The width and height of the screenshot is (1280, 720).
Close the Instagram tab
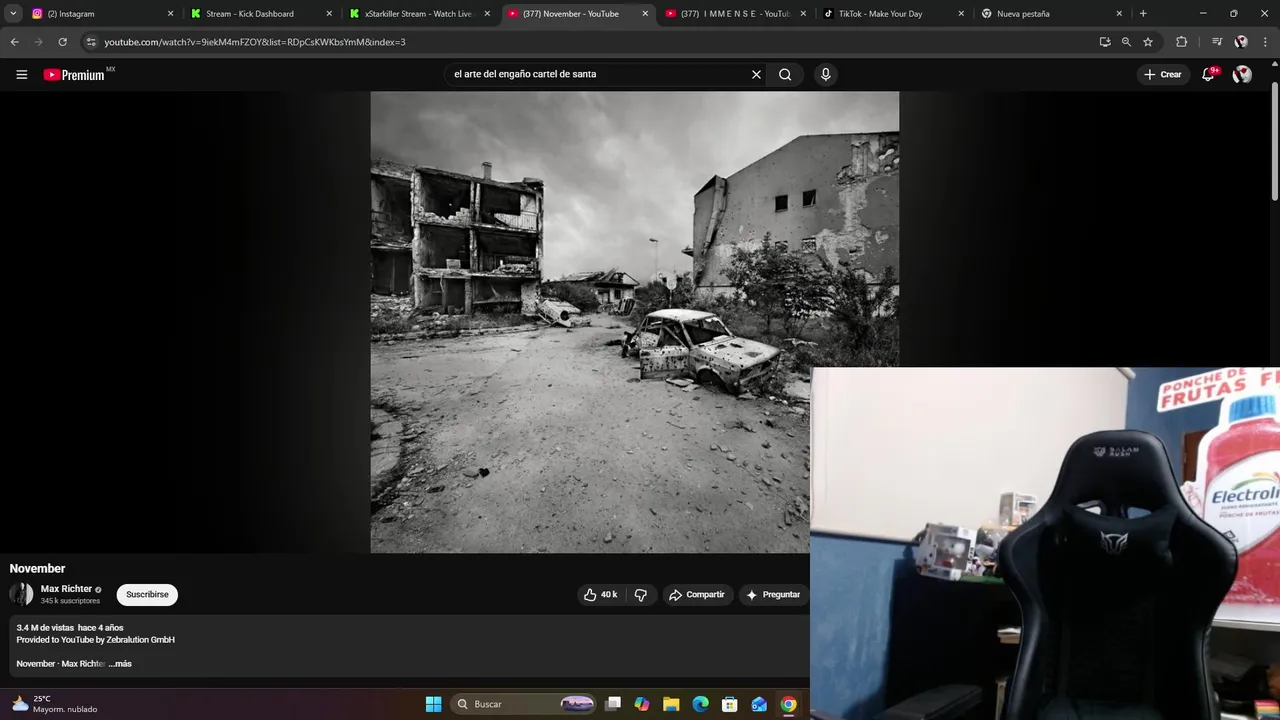170,14
